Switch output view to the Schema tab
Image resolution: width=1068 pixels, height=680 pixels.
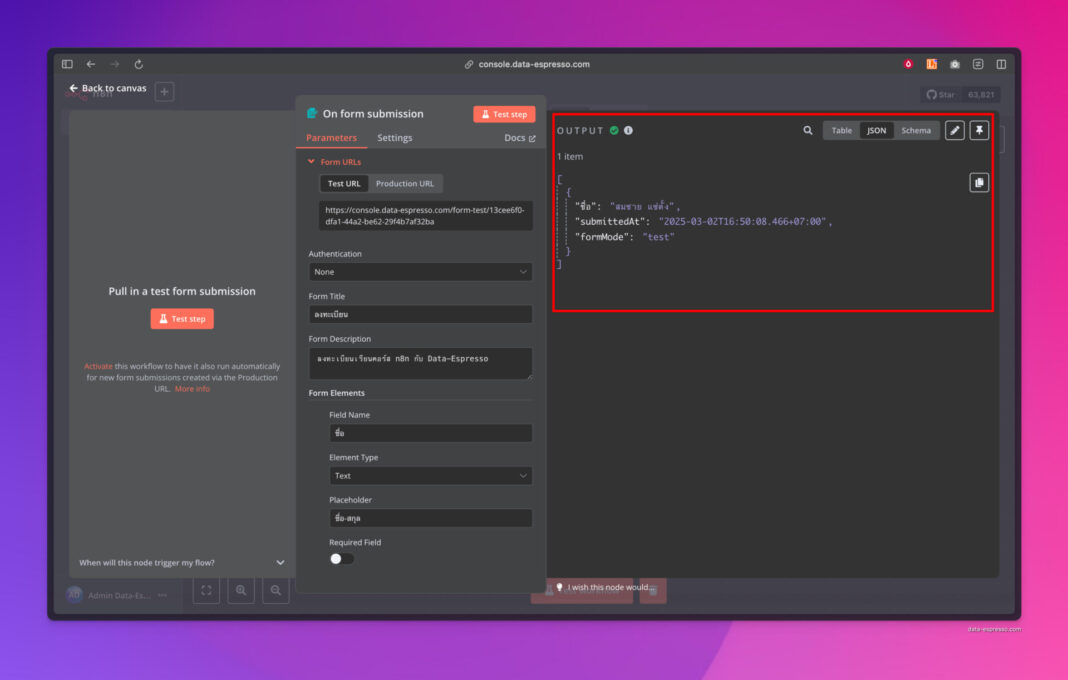(x=917, y=130)
